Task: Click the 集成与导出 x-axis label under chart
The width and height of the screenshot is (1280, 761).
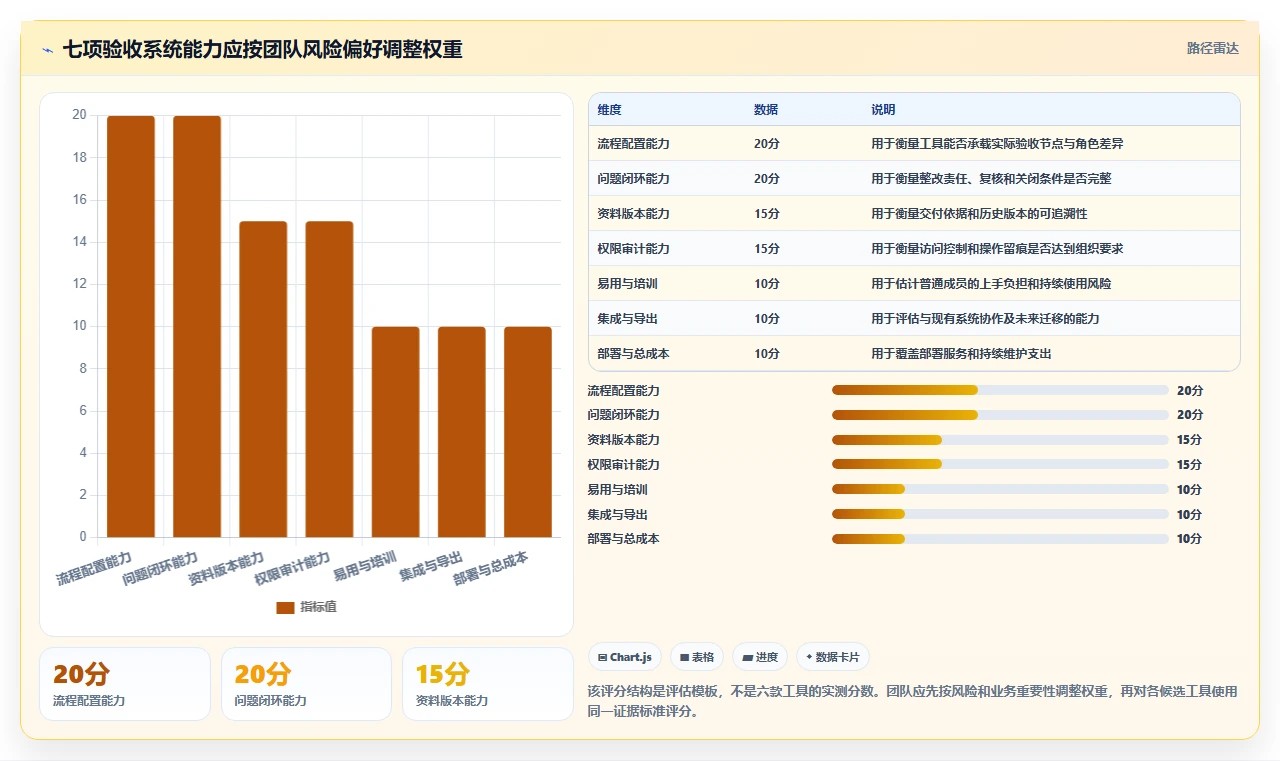Action: (x=432, y=564)
